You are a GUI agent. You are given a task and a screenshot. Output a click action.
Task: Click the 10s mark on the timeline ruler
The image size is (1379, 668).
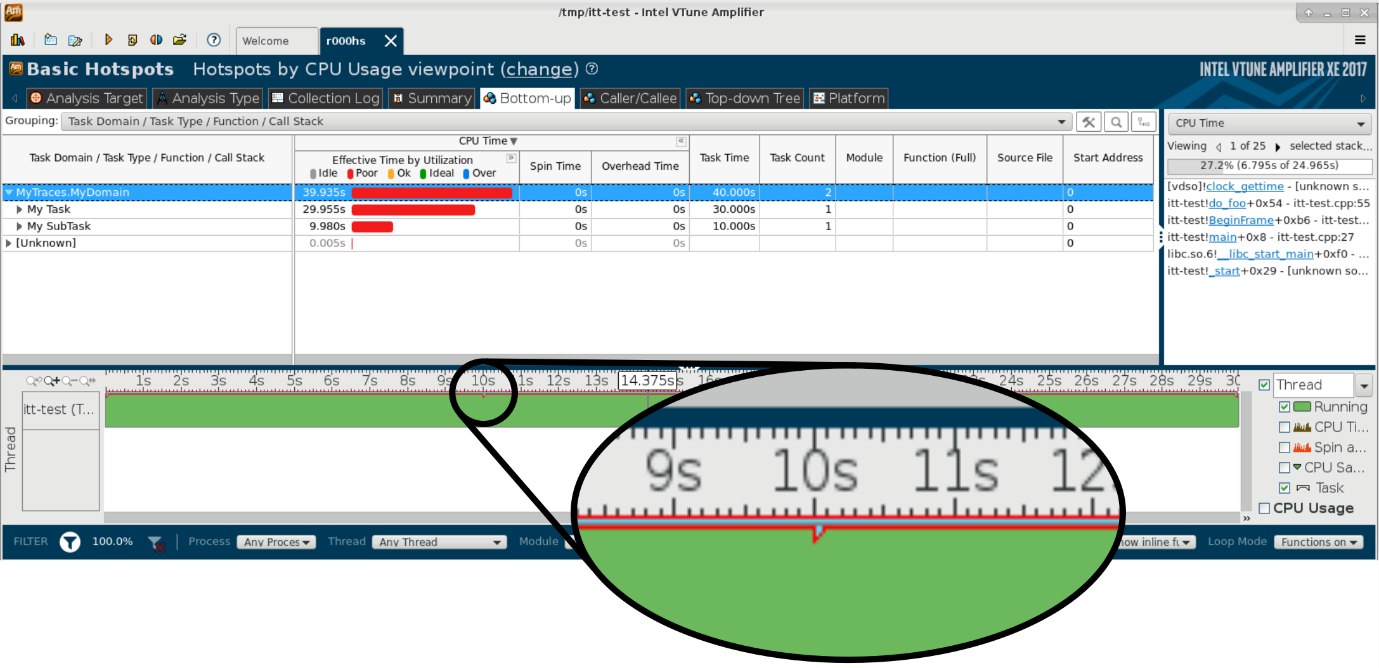coord(483,381)
